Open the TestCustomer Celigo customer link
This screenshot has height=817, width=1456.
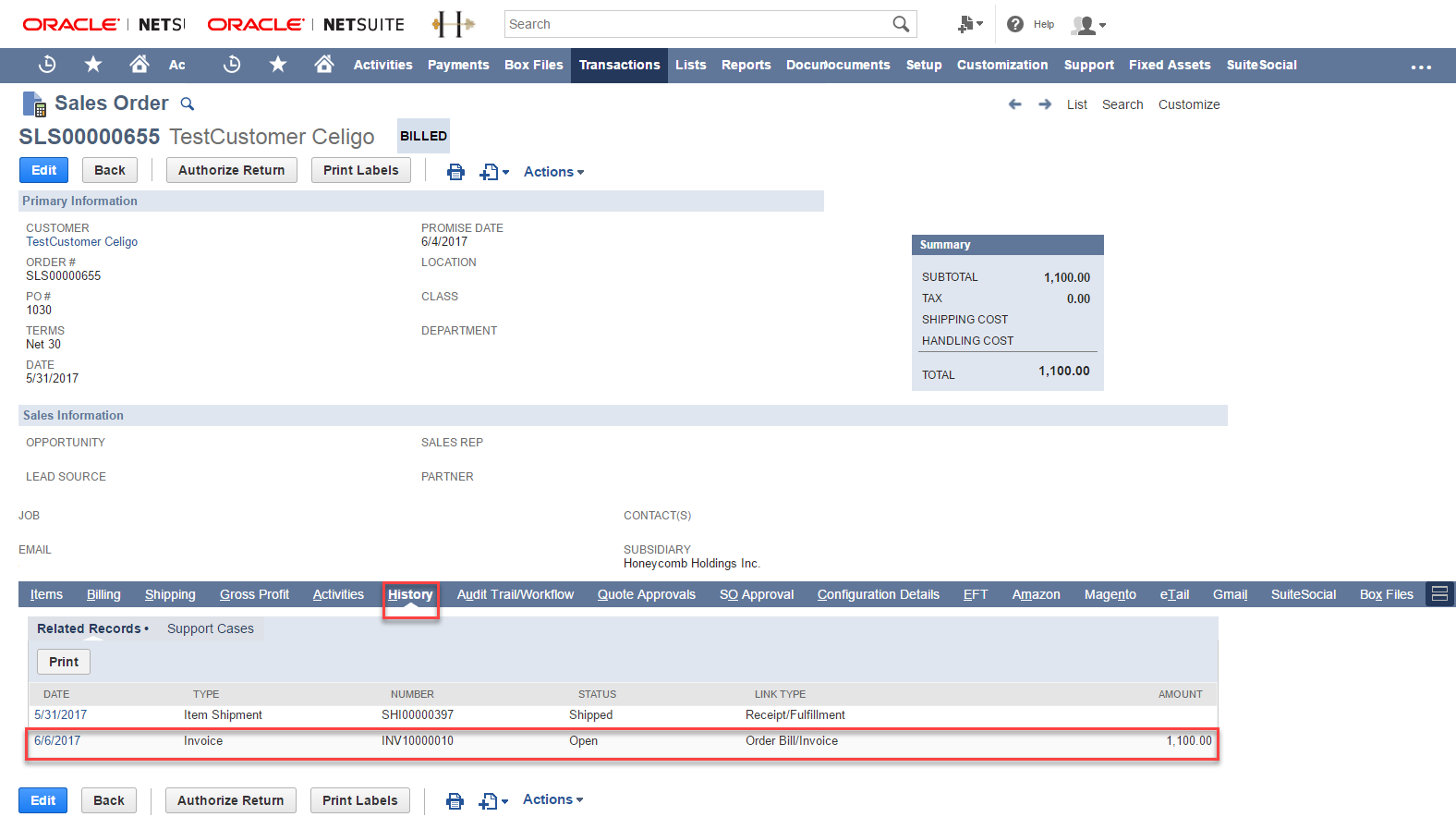coord(81,241)
